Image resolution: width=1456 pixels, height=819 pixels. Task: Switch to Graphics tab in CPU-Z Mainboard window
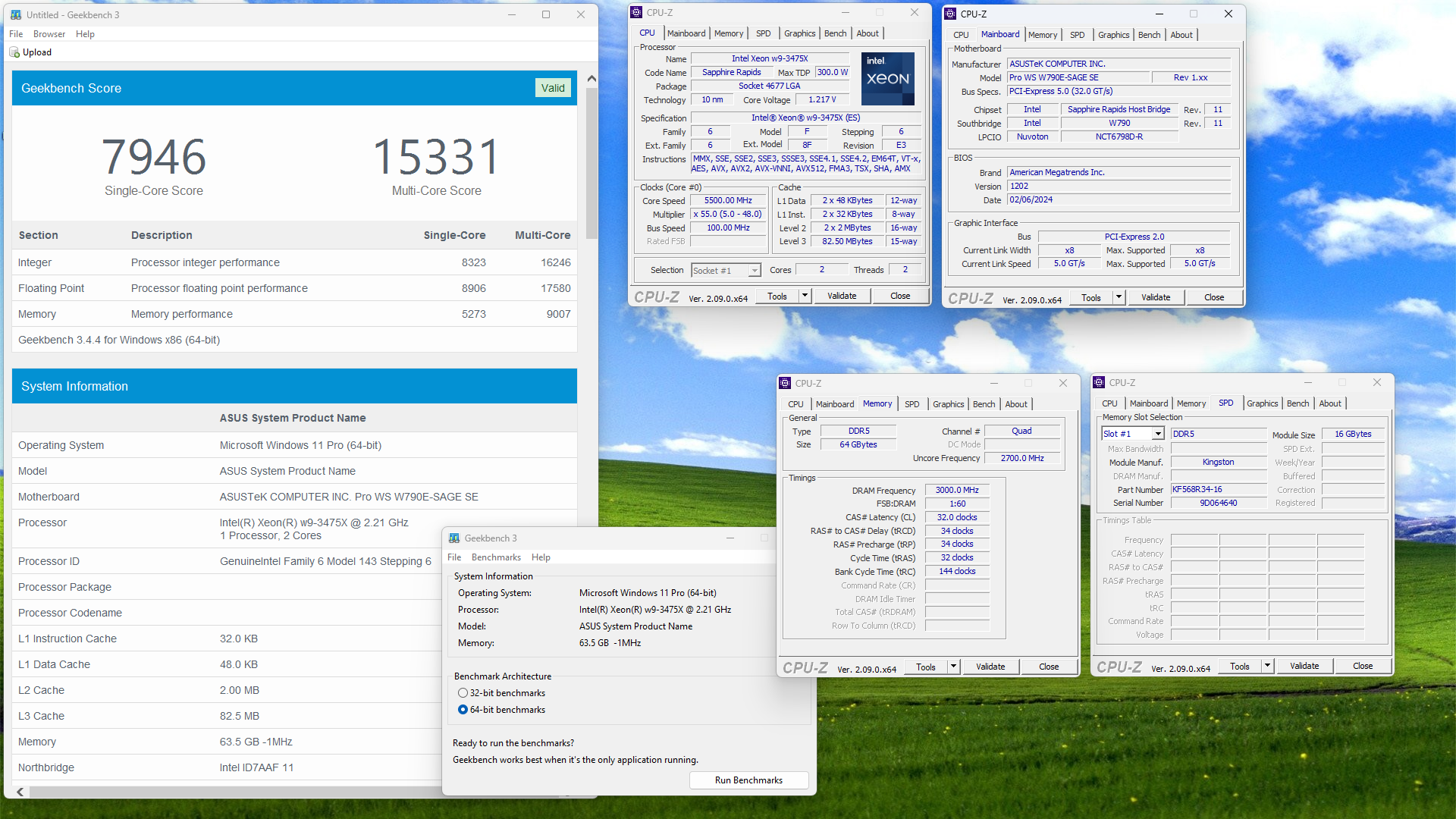click(x=1113, y=35)
